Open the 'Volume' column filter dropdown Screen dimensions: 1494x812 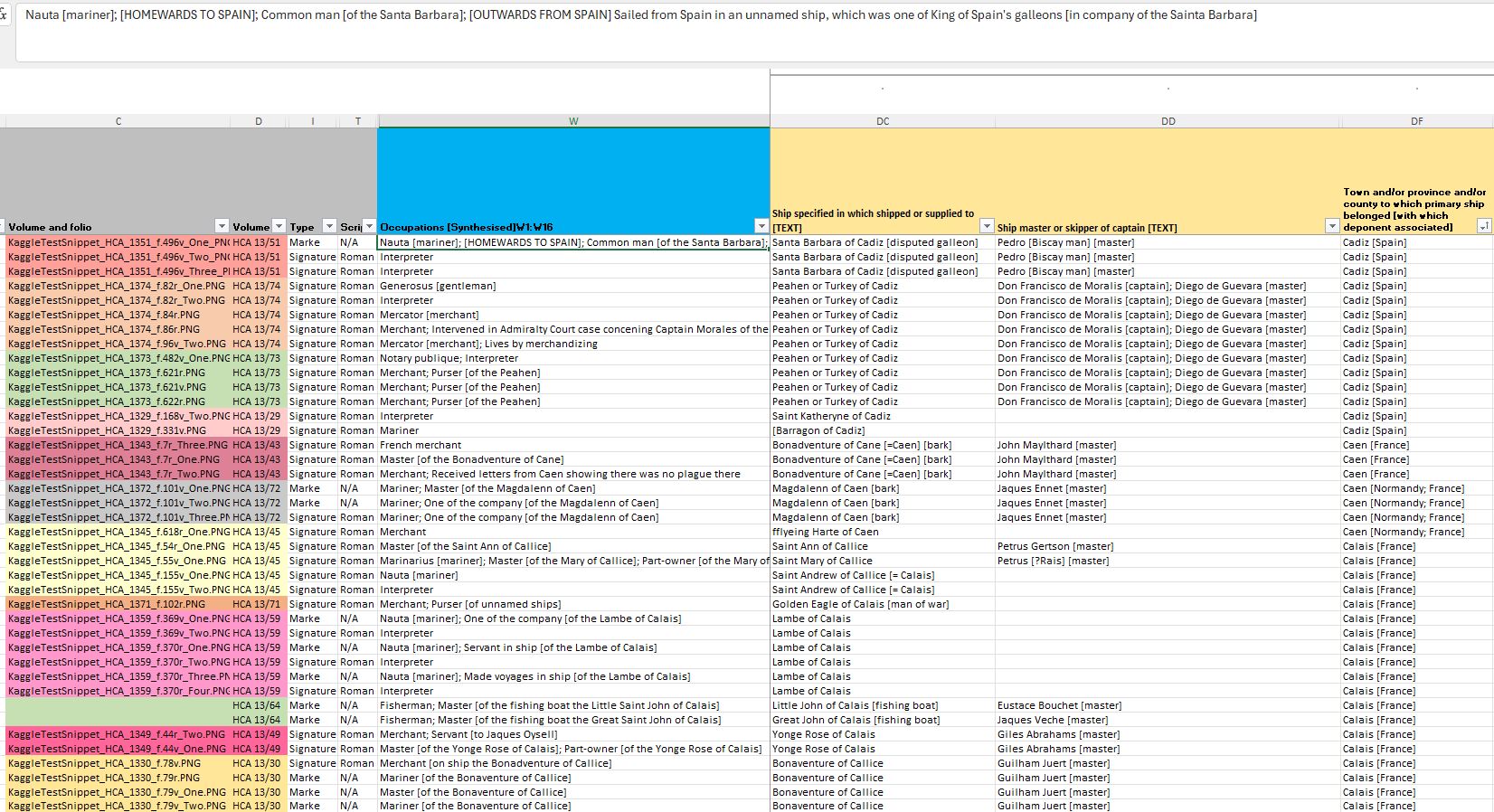point(279,226)
